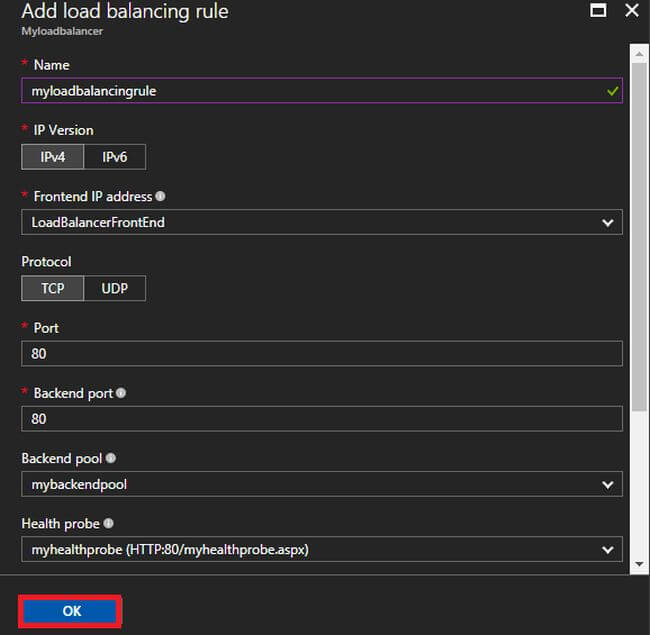Close the Add load balancing rule blade
The height and width of the screenshot is (635, 650).
631,11
